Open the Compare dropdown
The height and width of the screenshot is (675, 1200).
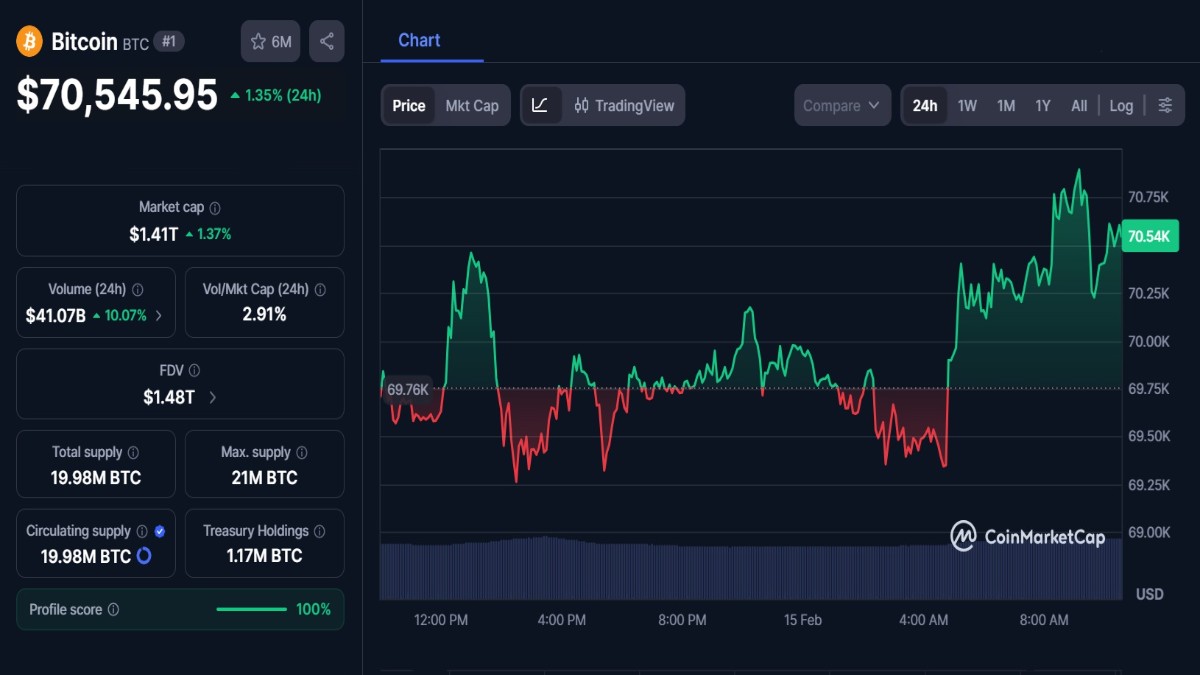[x=841, y=104]
